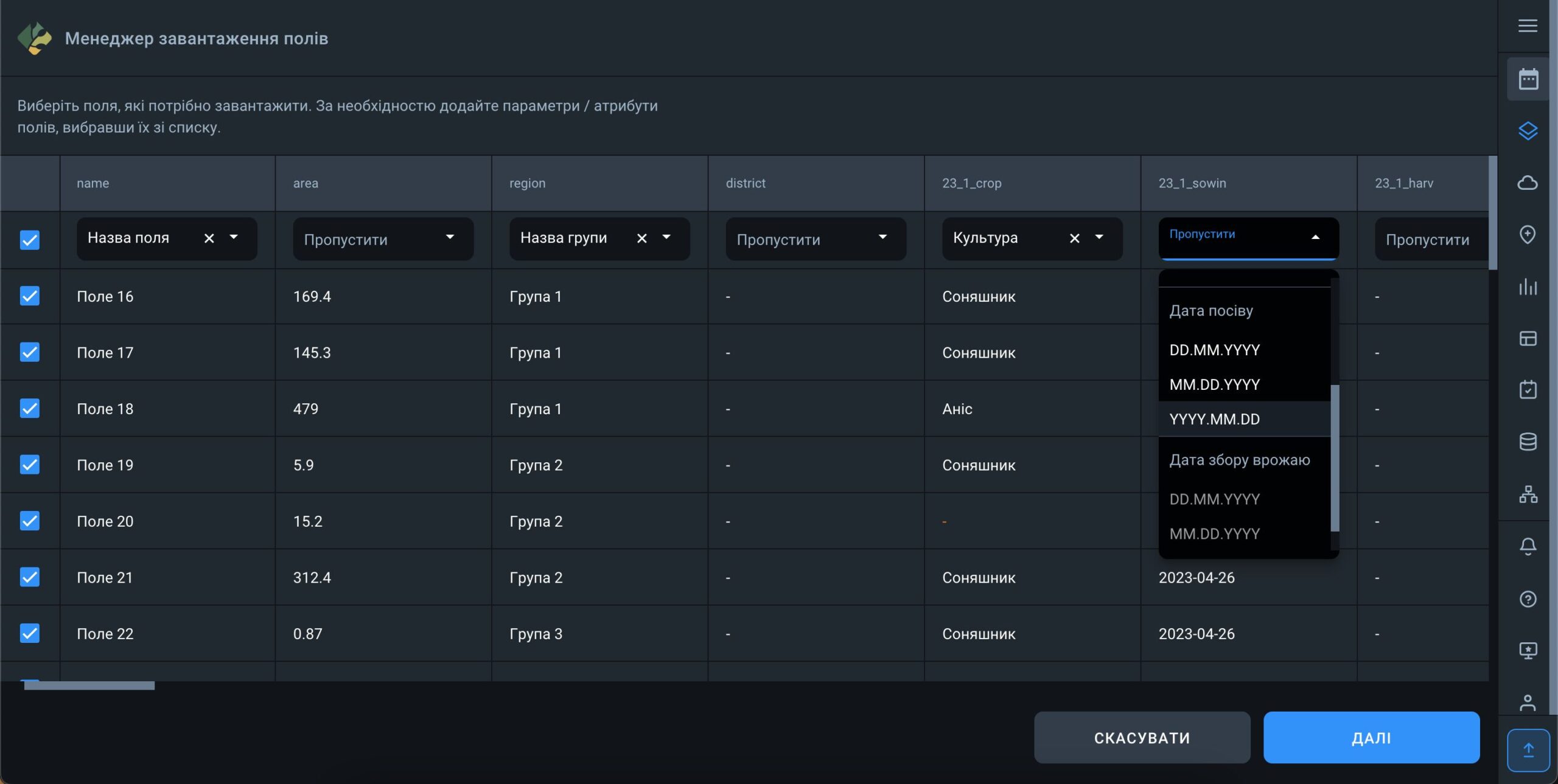Image resolution: width=1558 pixels, height=784 pixels.
Task: Toggle the select-all checkbox in header row
Action: pos(30,240)
